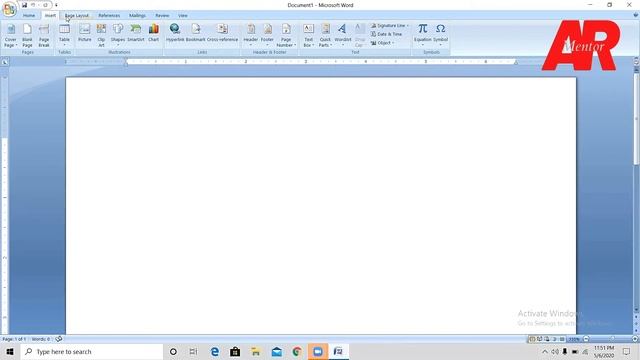
Task: Show Word Help question mark
Action: pos(636,16)
